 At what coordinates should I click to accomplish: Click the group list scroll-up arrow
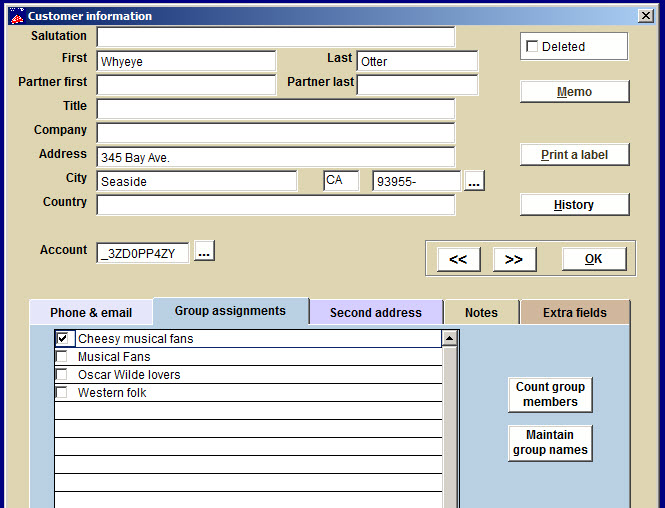click(449, 338)
